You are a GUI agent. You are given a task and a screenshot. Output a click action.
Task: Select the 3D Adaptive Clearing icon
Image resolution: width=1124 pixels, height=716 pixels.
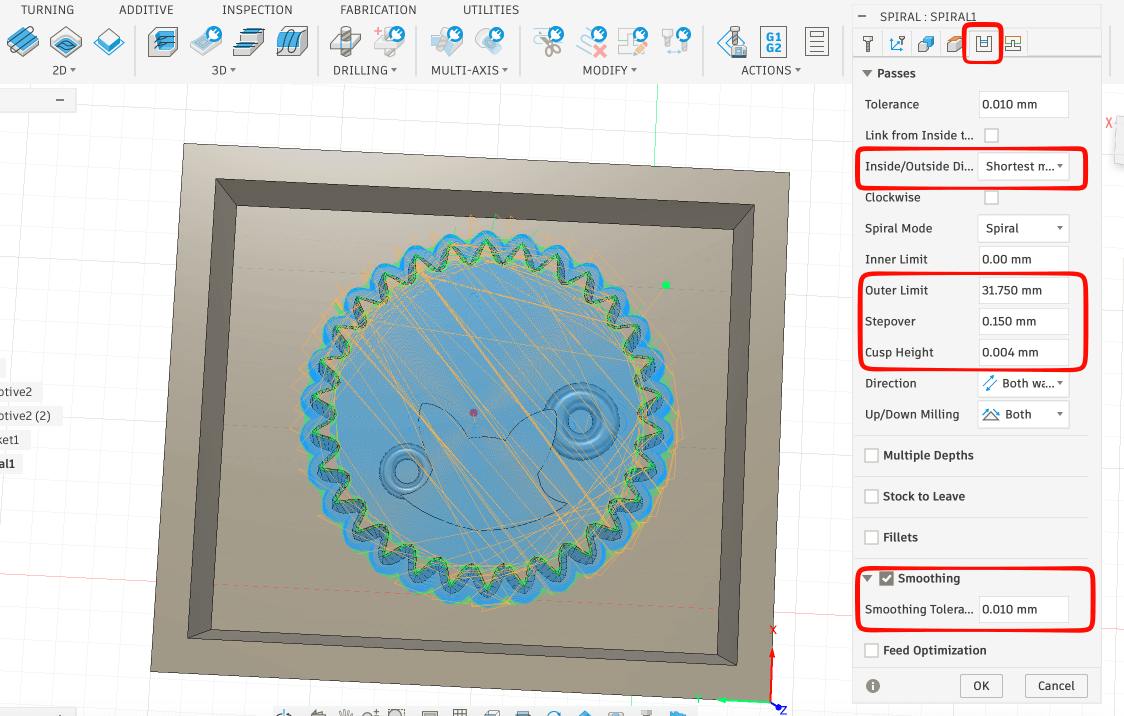(163, 42)
